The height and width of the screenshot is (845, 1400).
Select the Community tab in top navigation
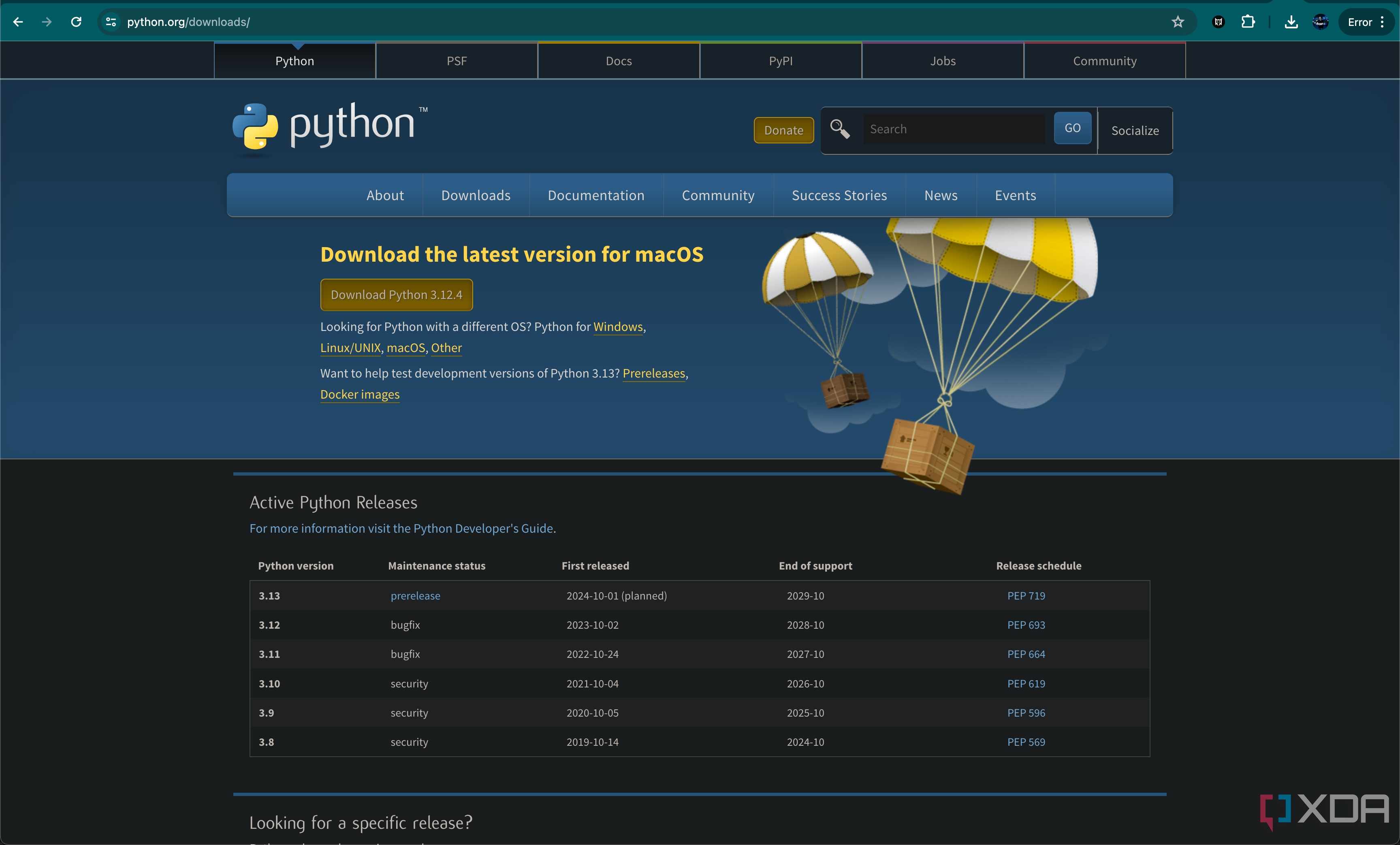[x=1104, y=60]
